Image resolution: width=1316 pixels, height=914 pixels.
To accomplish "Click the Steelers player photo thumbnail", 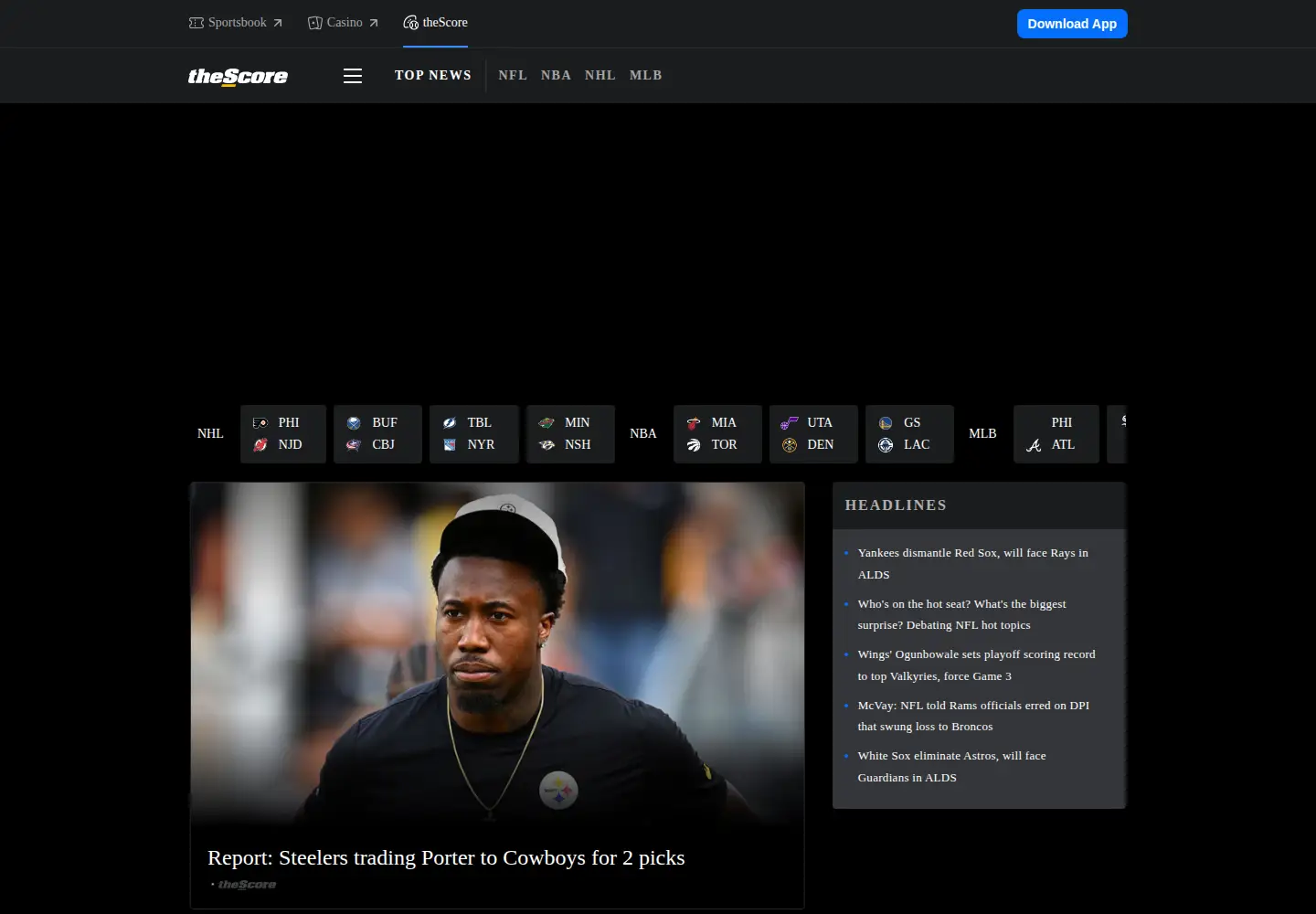I will tap(497, 654).
